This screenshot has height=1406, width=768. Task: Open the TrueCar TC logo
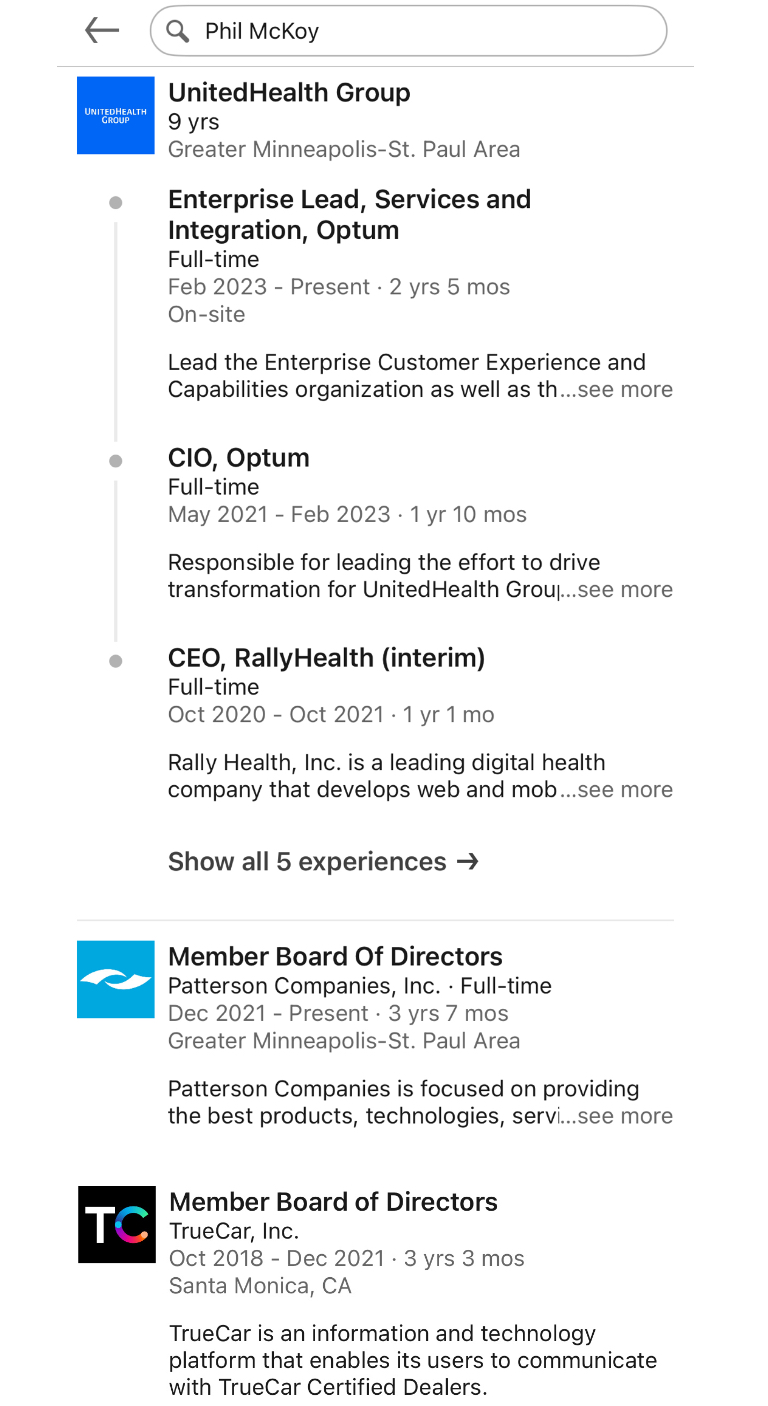117,1225
